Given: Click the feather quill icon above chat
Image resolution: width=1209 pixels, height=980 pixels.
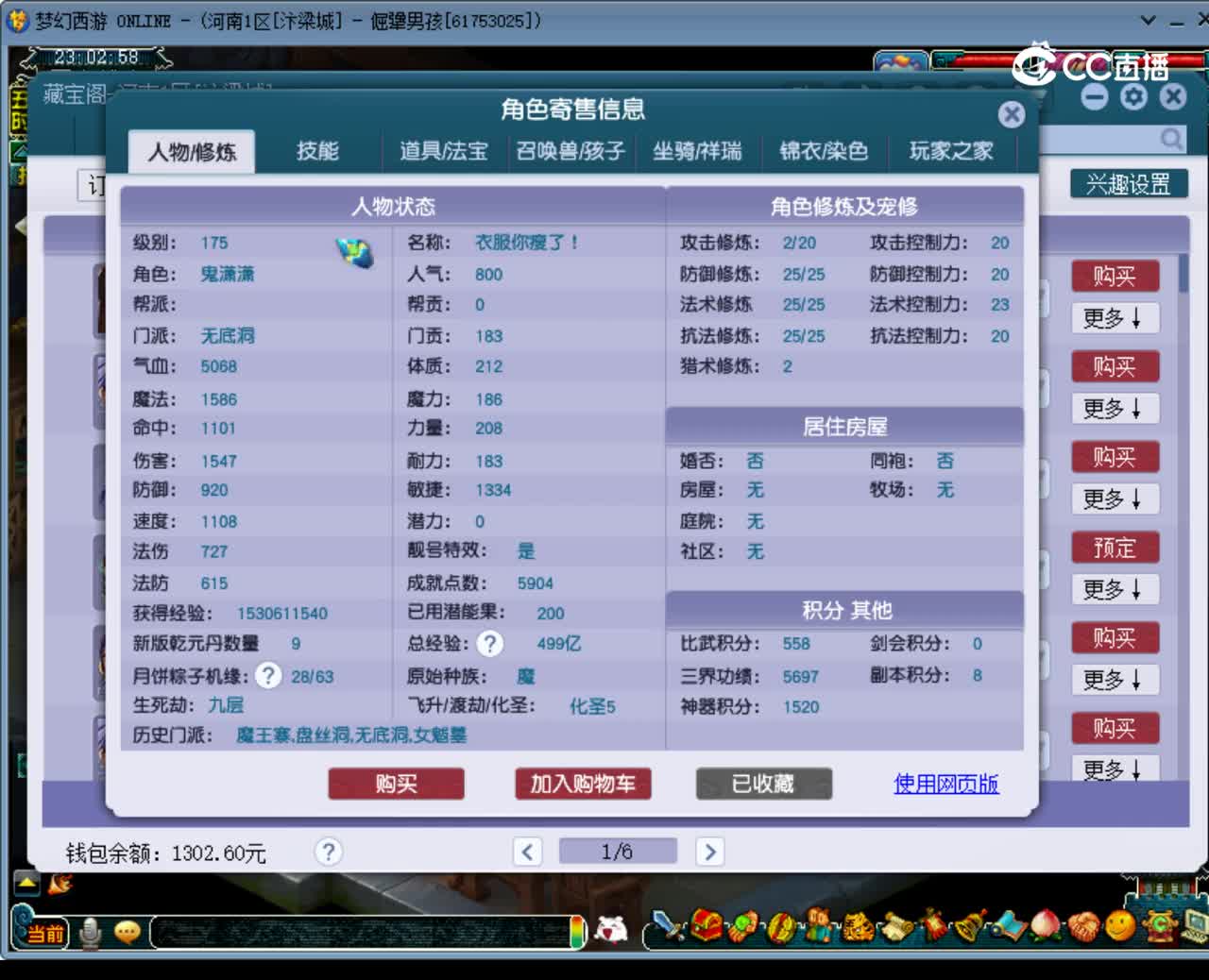Looking at the screenshot, I should point(60,884).
